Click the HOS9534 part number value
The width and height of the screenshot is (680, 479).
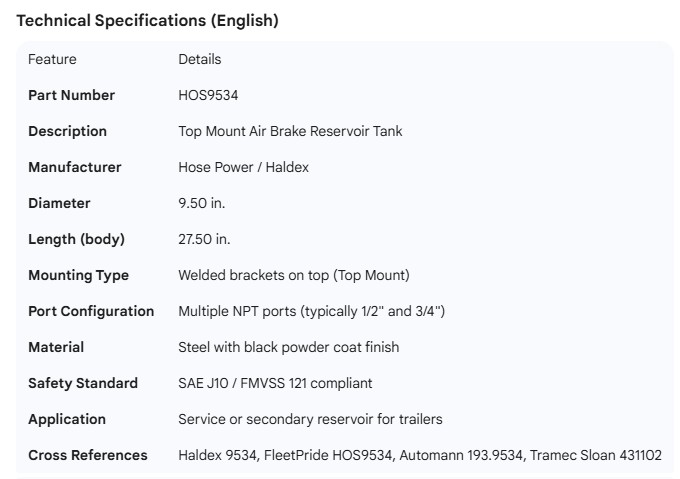[x=208, y=95]
